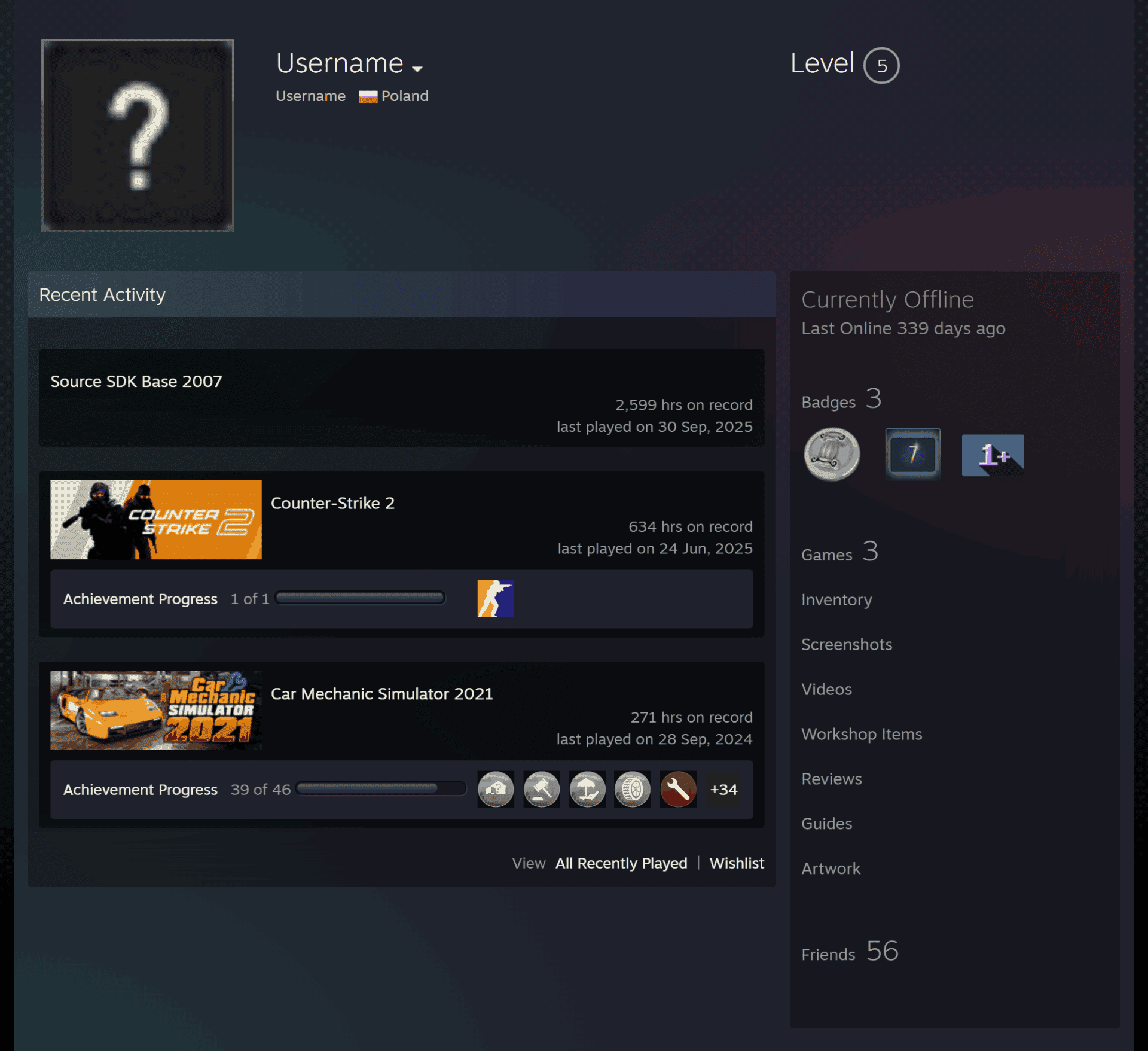Screen dimensions: 1148x1051
Task: Open the red wrench achievement icon
Action: point(678,789)
